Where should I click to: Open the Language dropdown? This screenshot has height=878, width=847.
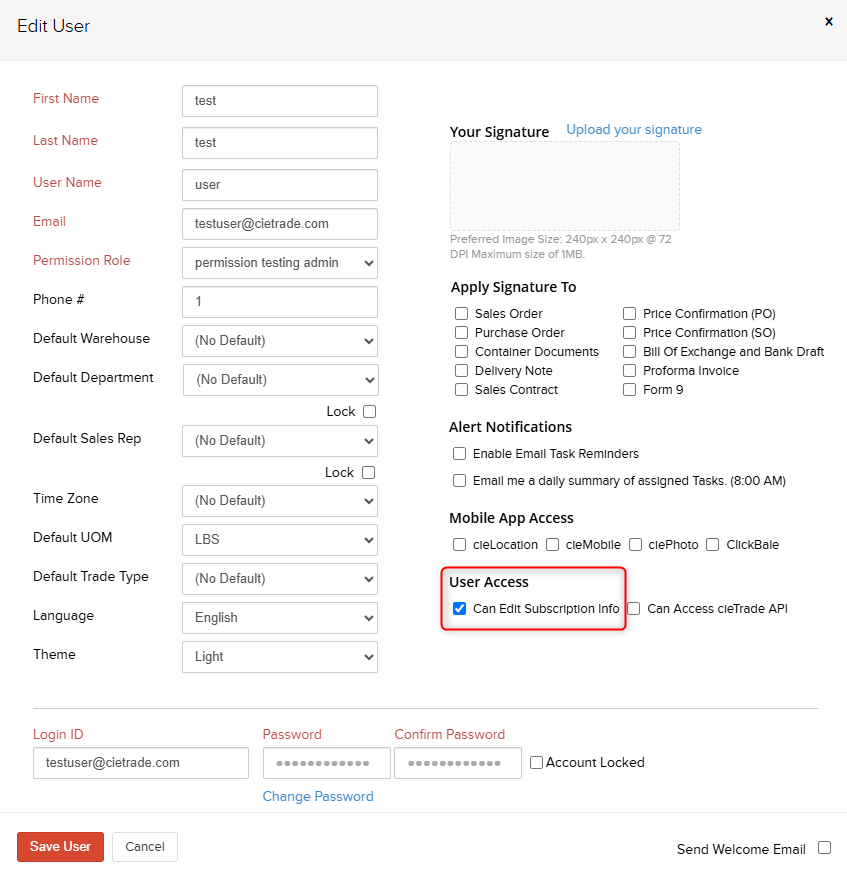pyautogui.click(x=280, y=618)
